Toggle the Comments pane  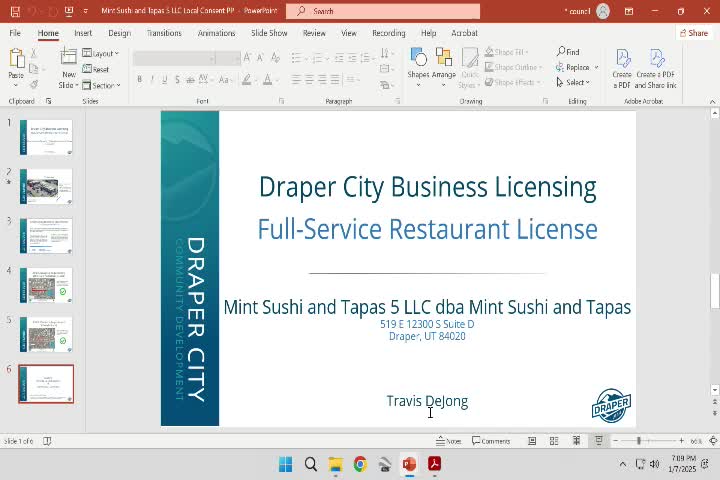tap(491, 441)
